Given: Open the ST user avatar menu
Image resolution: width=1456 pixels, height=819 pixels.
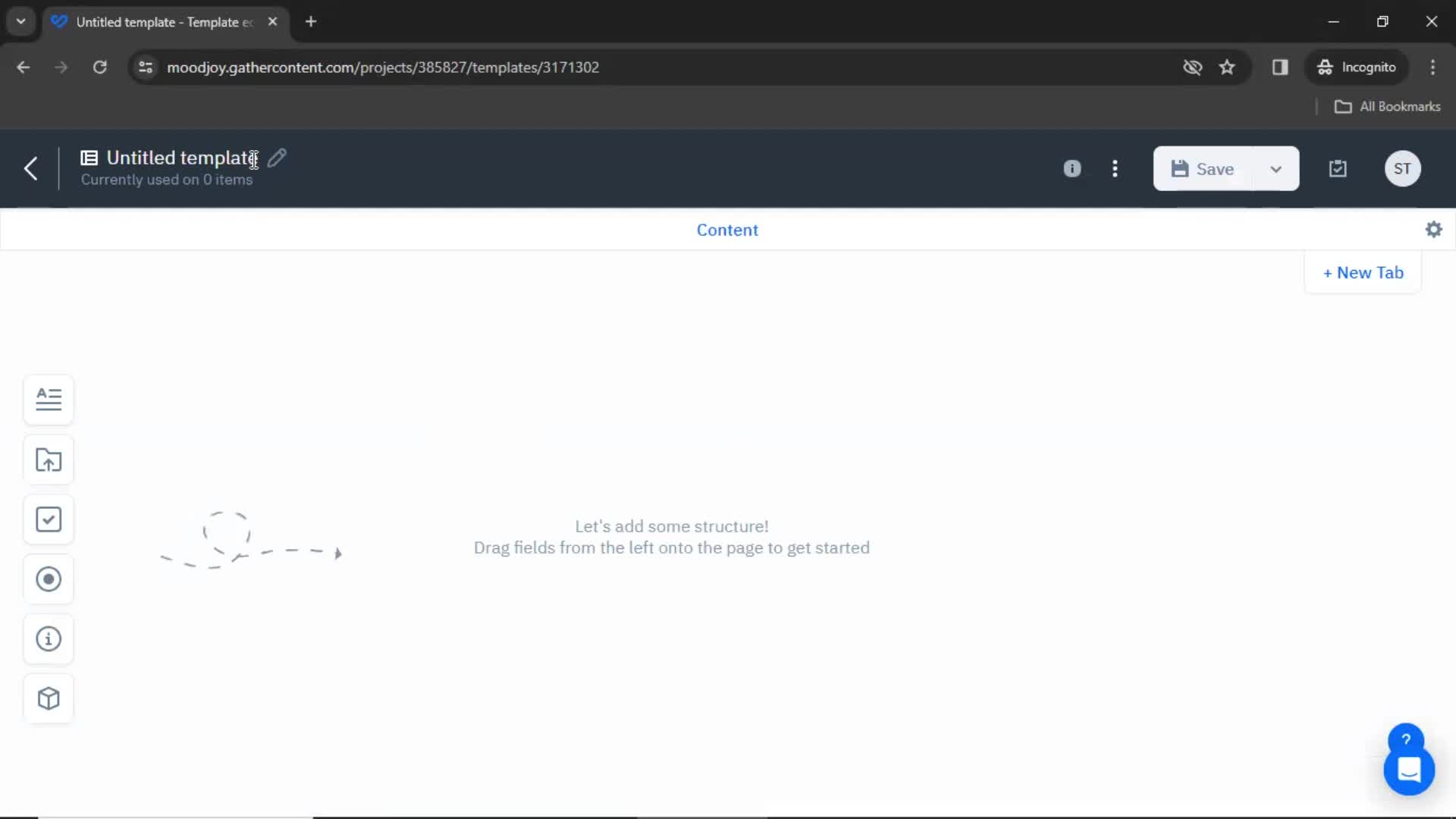Looking at the screenshot, I should point(1402,168).
